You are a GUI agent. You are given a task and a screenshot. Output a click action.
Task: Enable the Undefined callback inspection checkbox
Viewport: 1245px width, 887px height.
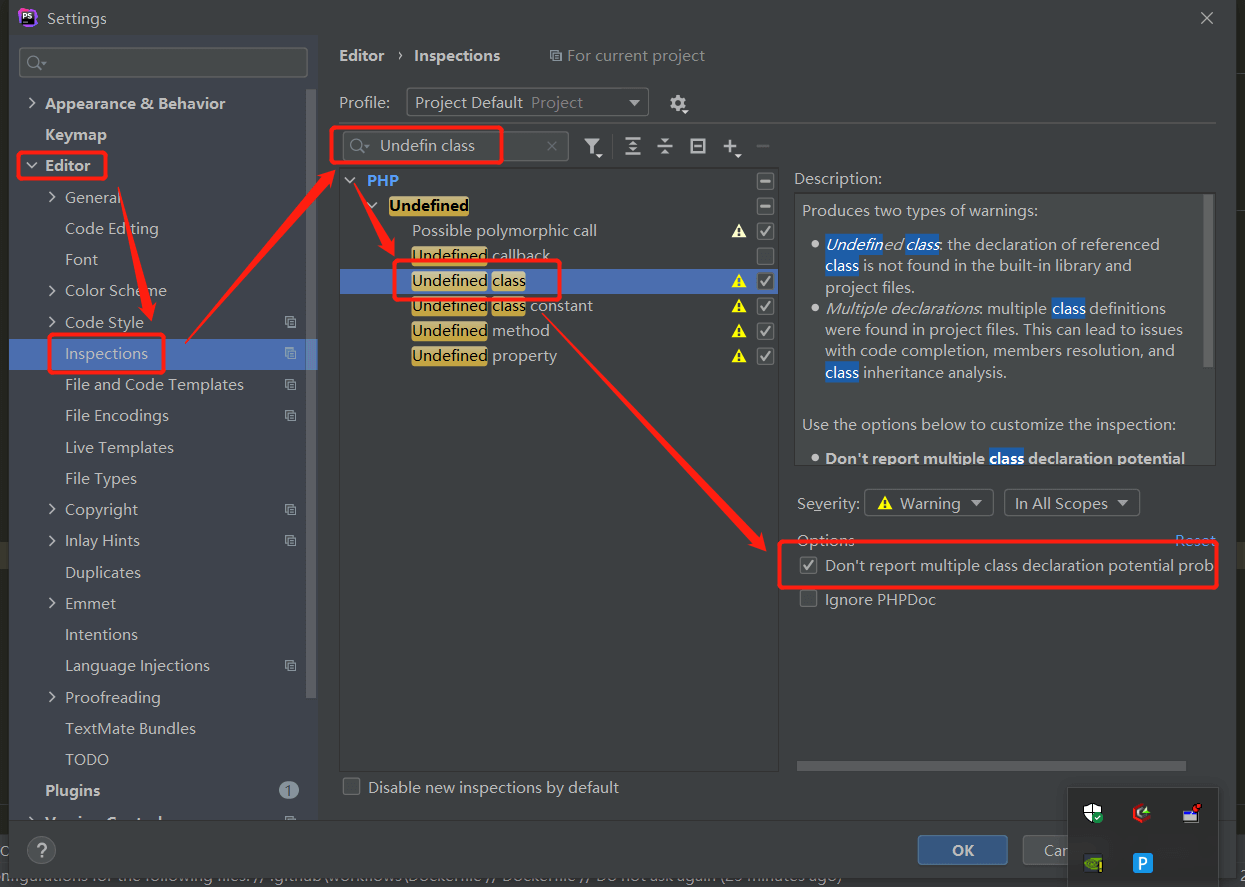(765, 256)
